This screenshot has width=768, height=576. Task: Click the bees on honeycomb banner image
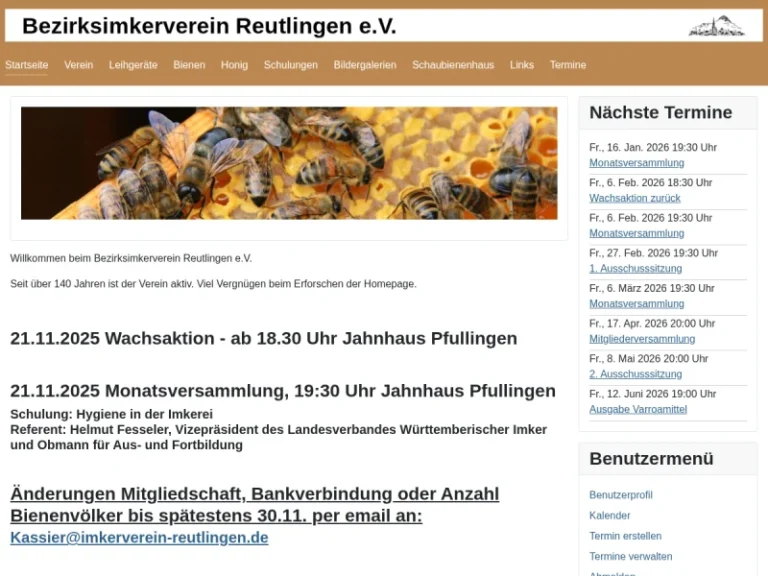[x=289, y=163]
